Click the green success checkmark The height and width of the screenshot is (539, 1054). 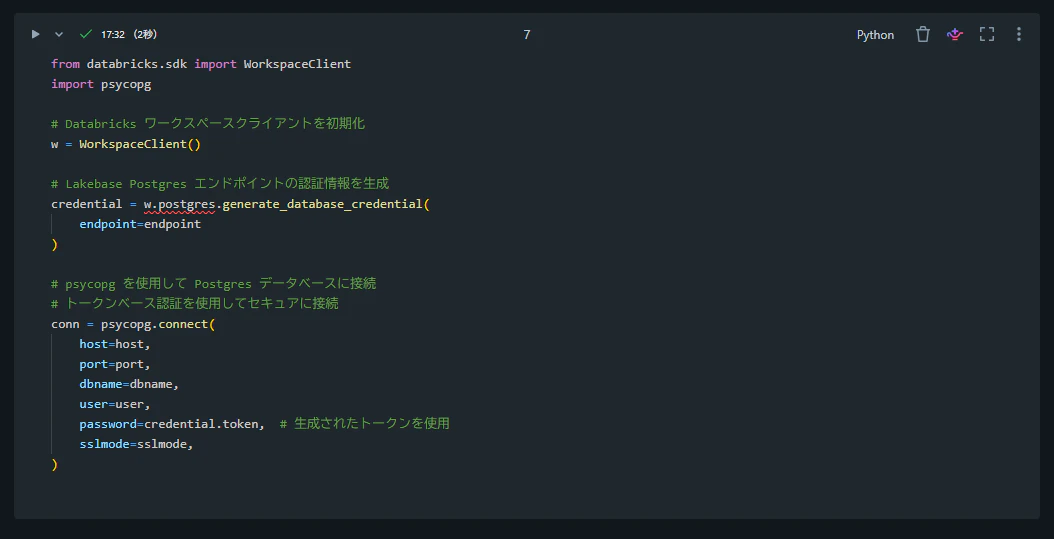[x=85, y=34]
